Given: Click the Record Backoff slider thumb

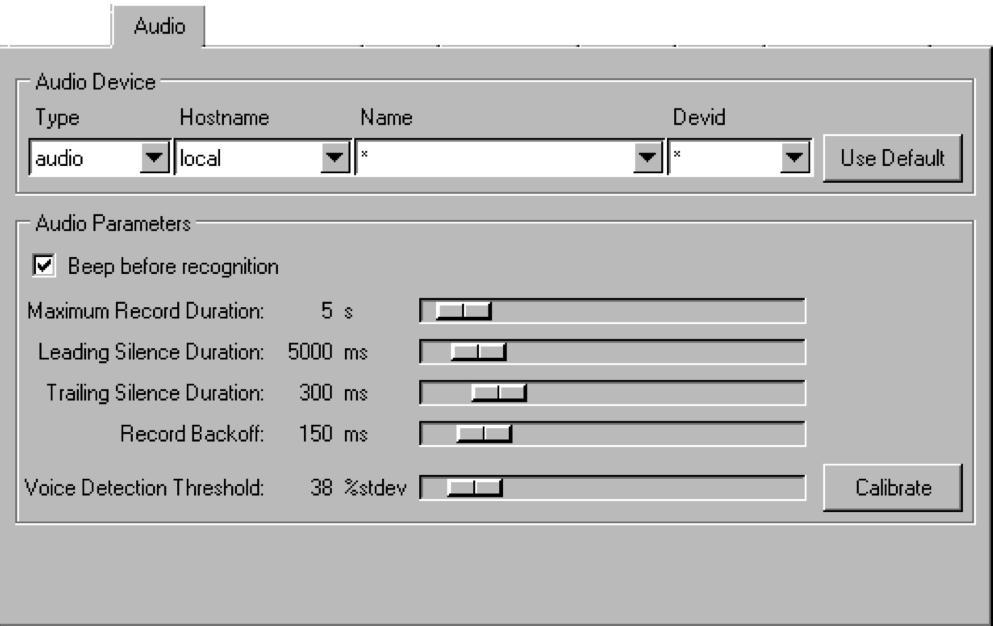Looking at the screenshot, I should tap(484, 434).
